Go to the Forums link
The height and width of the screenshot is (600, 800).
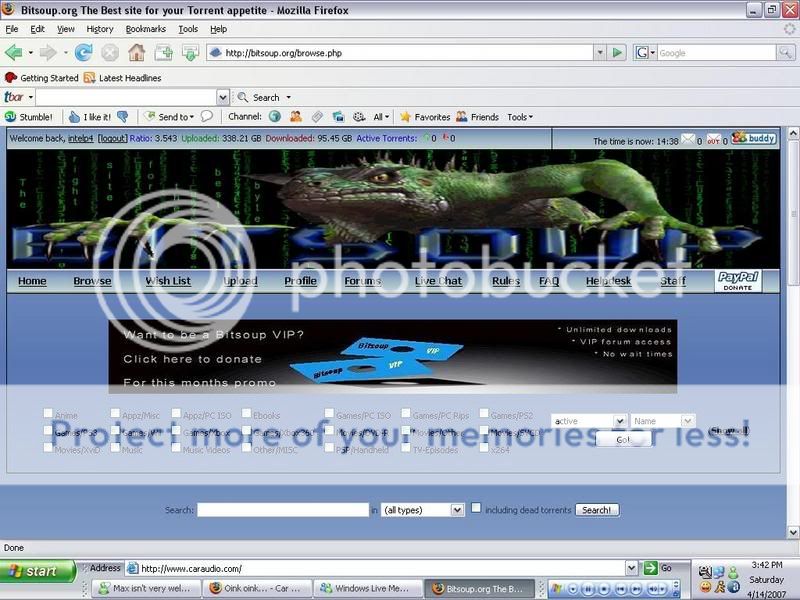point(363,281)
